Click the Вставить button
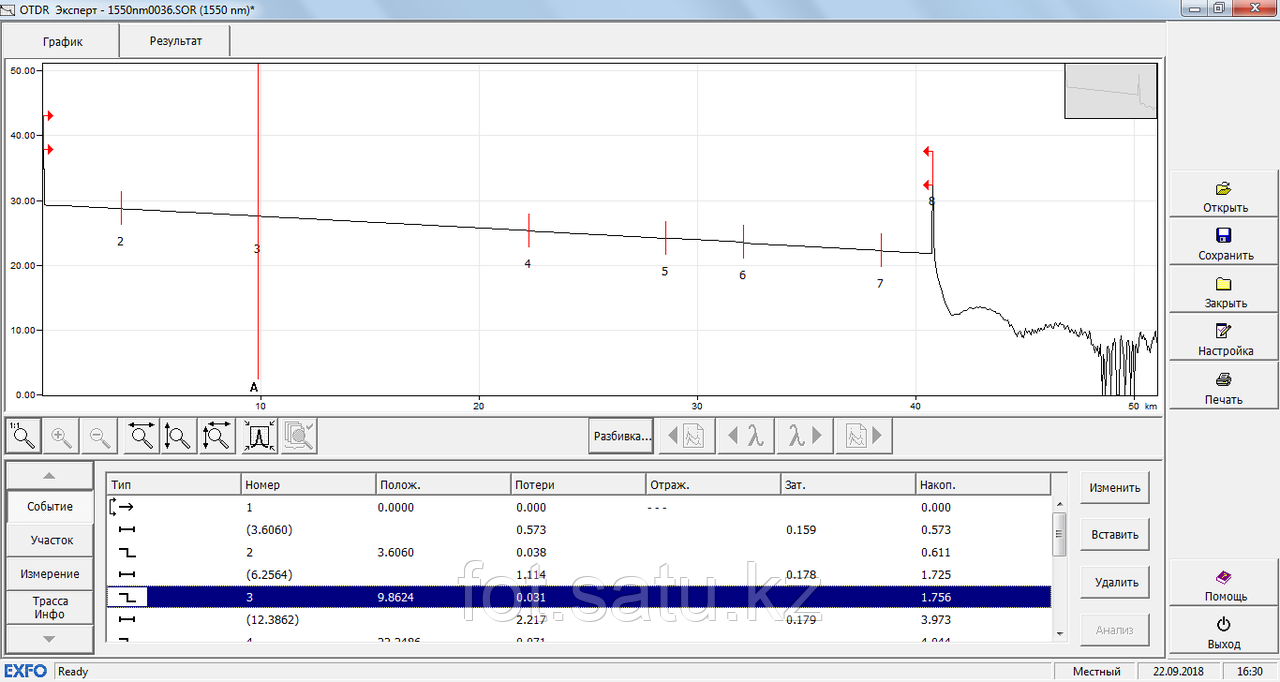Viewport: 1280px width, 682px height. pos(1115,534)
